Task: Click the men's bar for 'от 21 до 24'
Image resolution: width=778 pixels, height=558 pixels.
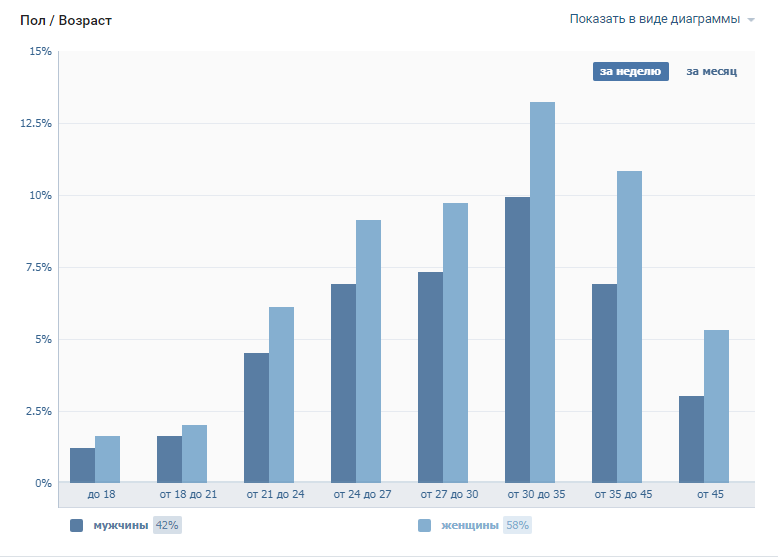Action: [257, 418]
